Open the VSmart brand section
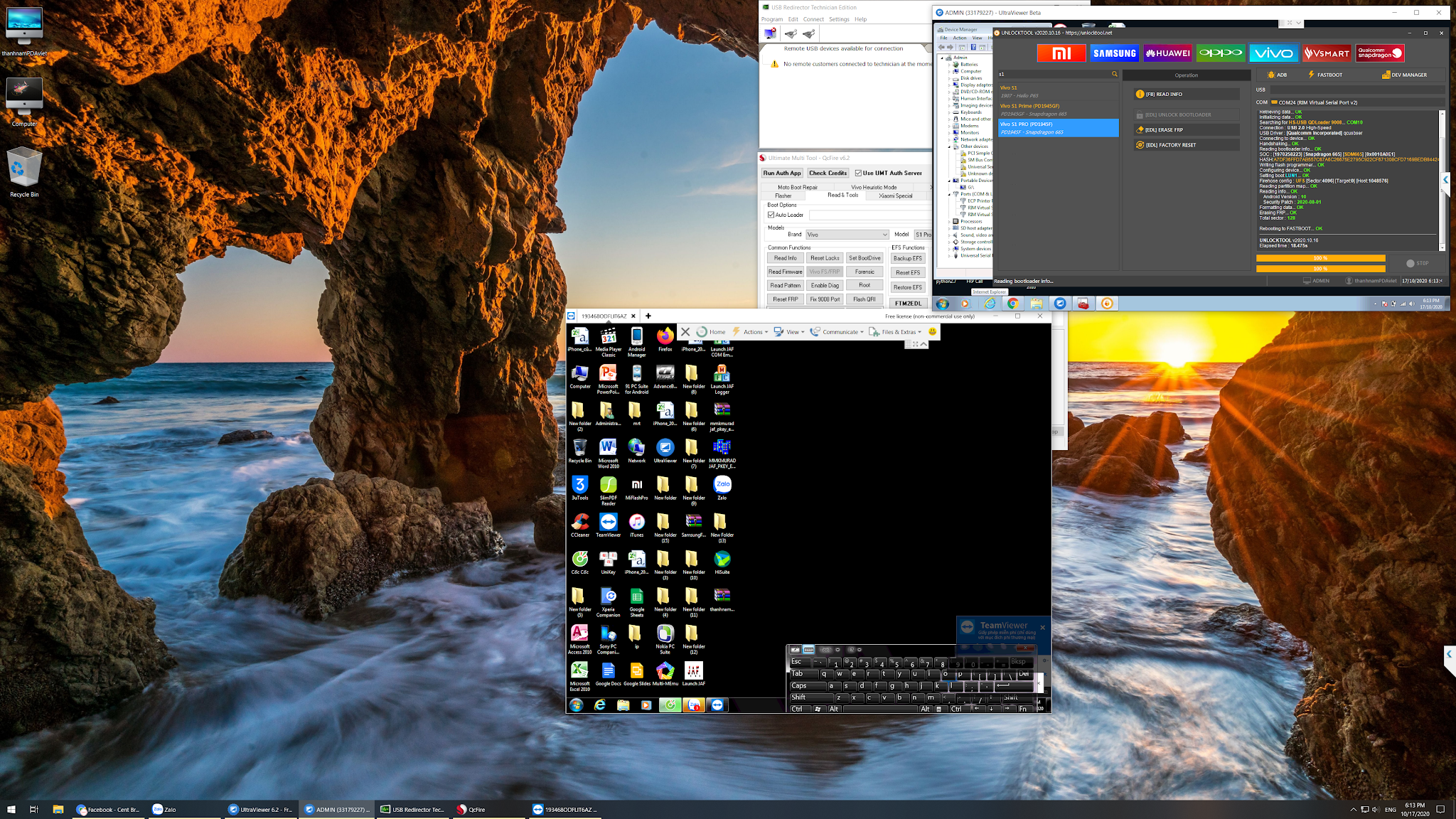Image resolution: width=1456 pixels, height=819 pixels. click(1327, 53)
